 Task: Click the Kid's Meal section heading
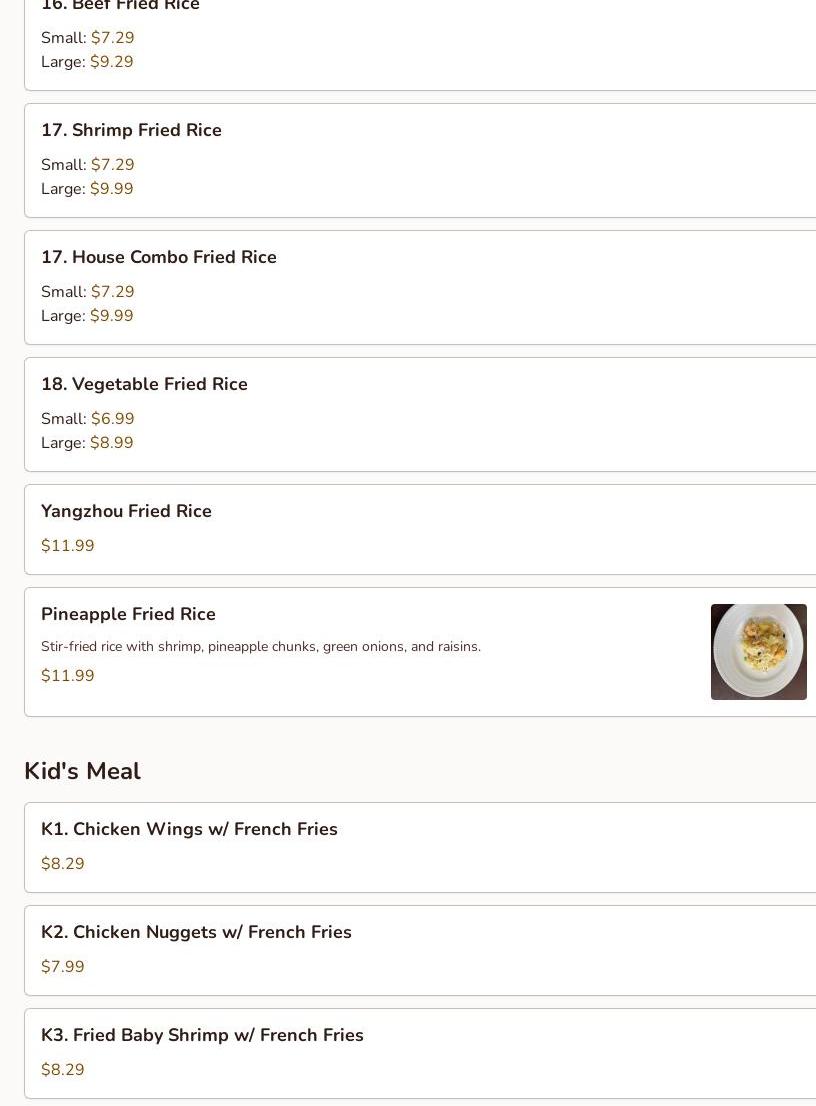[83, 771]
